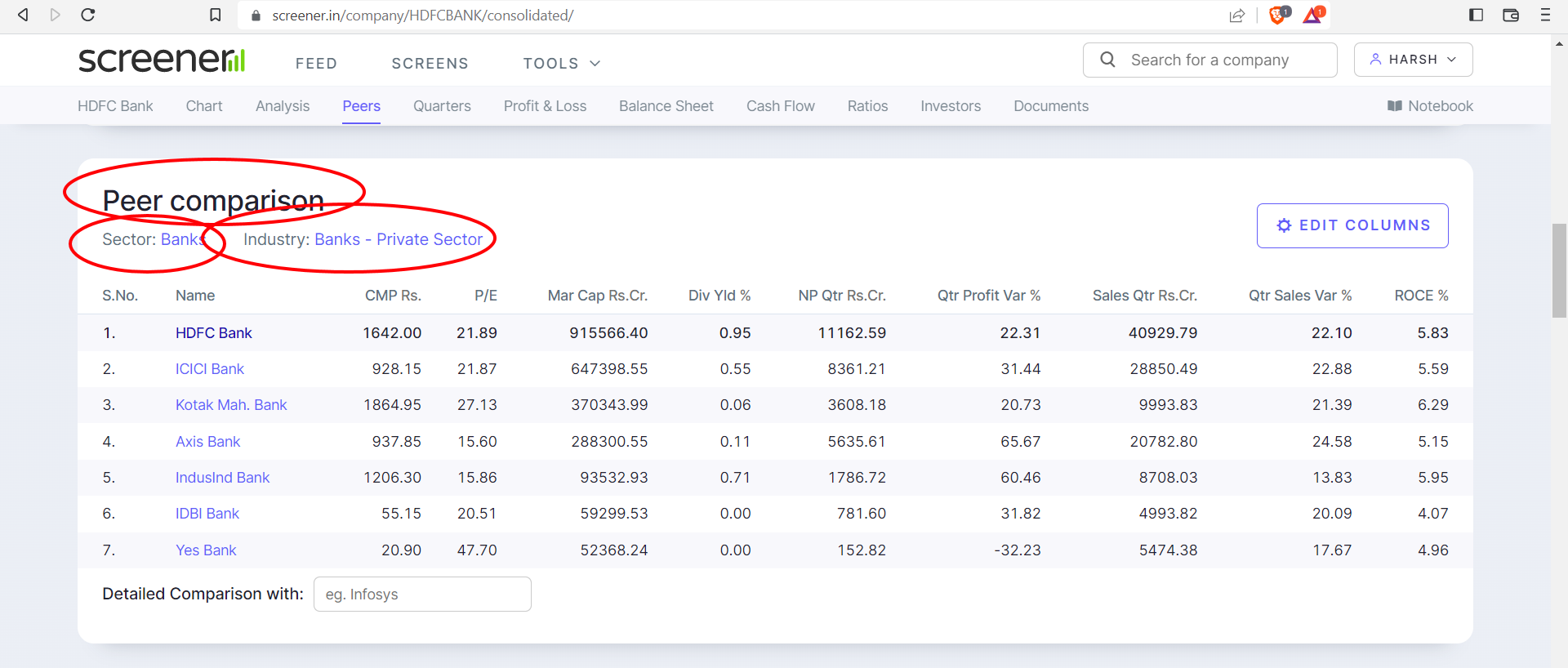
Task: Click the magnifier search icon
Action: [x=1107, y=60]
